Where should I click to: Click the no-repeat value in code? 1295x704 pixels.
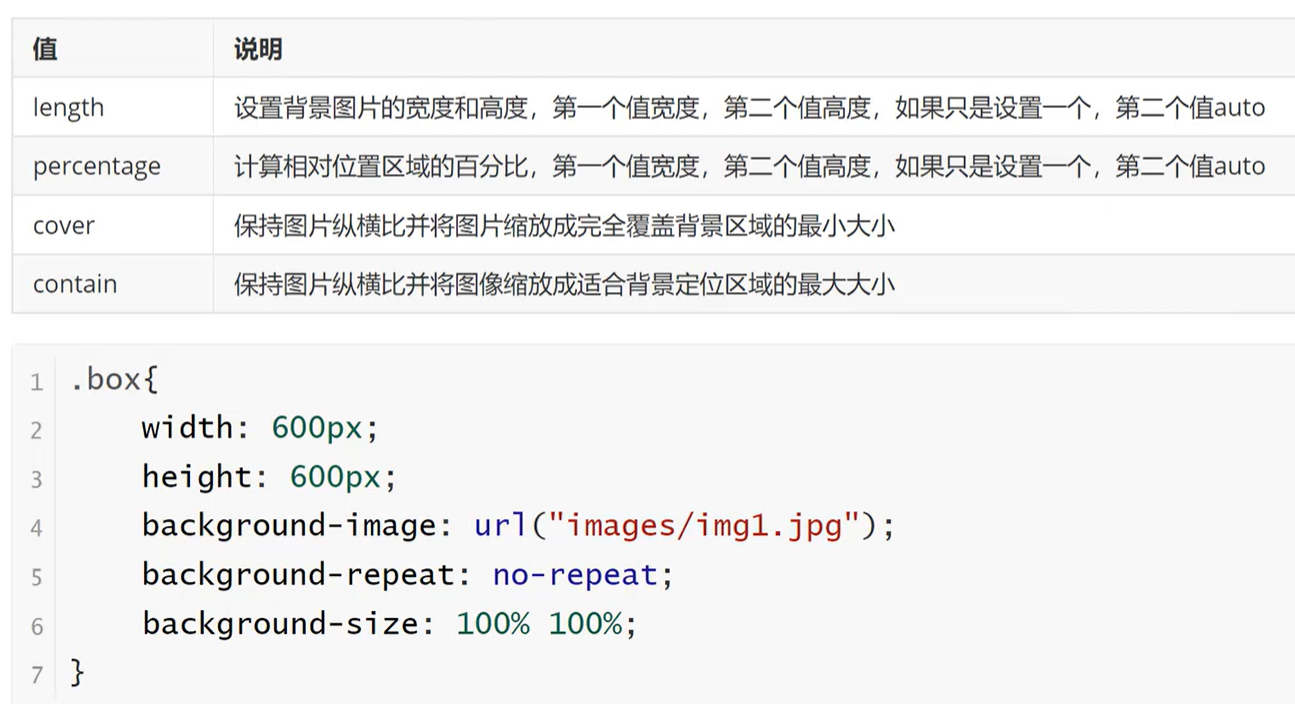pyautogui.click(x=575, y=575)
